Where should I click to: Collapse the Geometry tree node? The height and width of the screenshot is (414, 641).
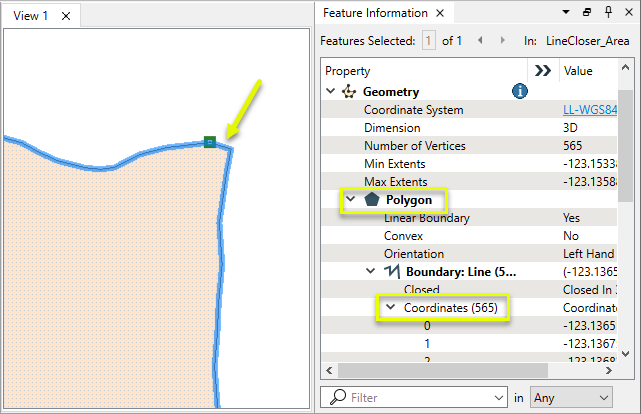[331, 91]
